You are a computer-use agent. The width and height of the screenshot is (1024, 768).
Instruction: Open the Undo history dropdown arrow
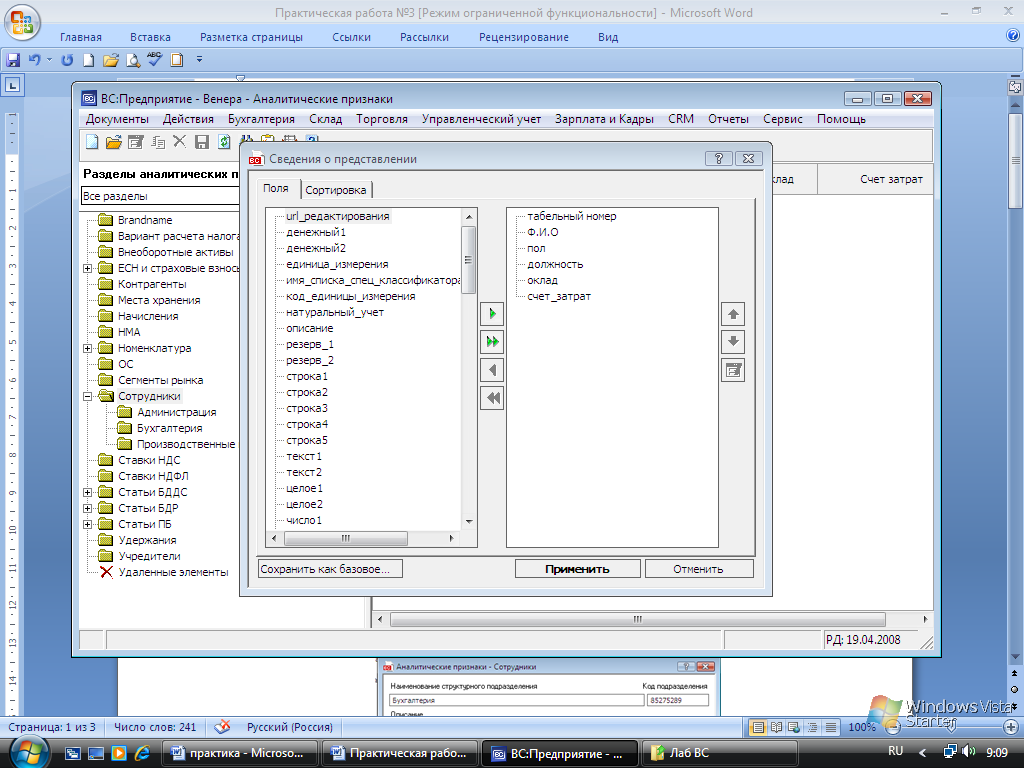50,60
